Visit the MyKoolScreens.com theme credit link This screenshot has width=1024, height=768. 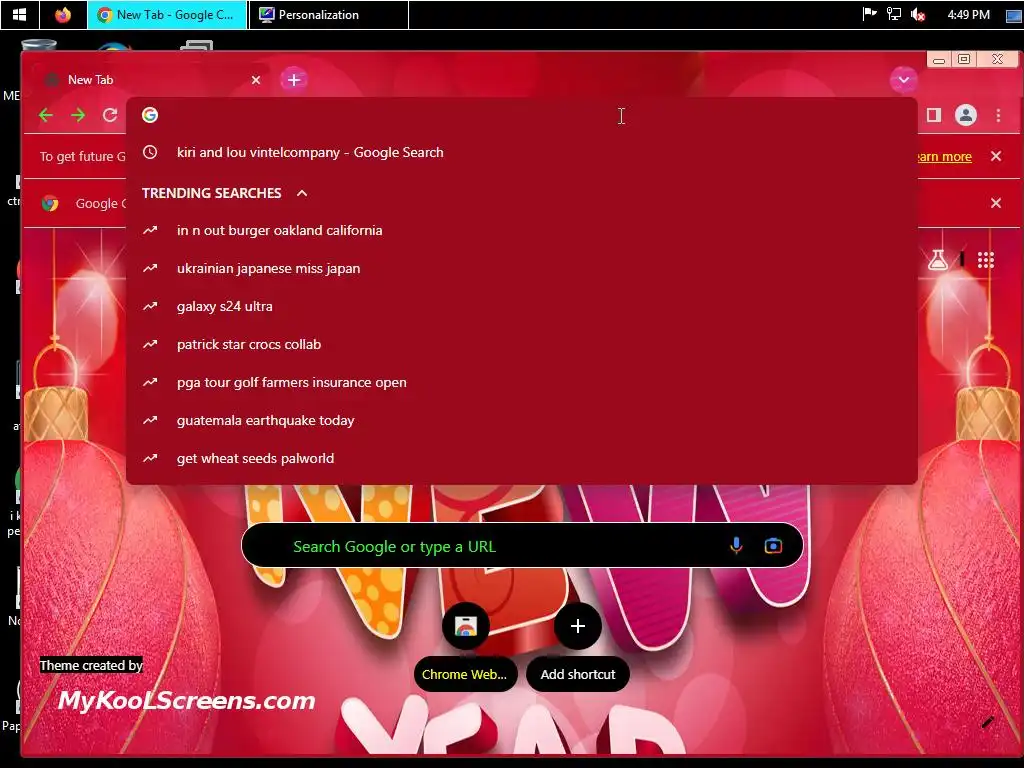tap(187, 701)
